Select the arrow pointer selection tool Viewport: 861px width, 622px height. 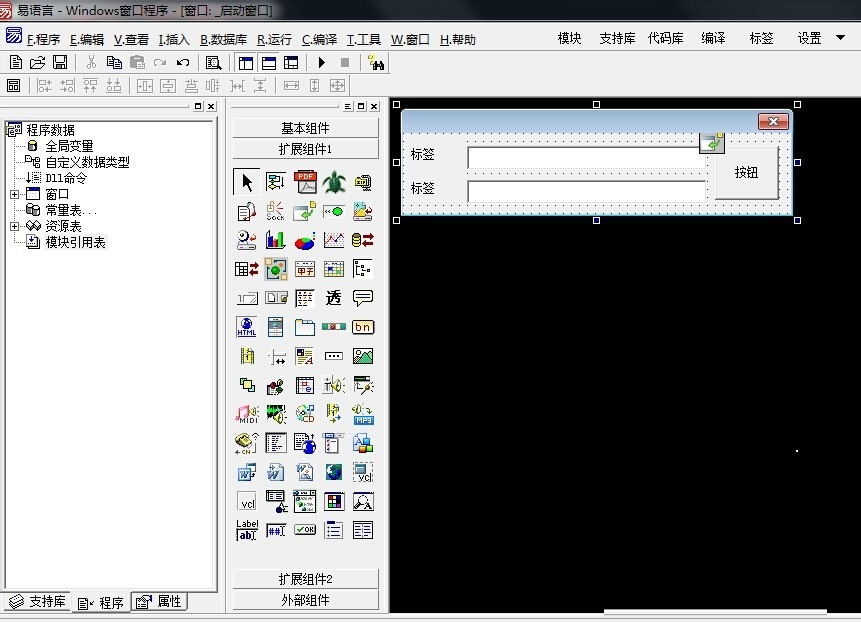246,182
